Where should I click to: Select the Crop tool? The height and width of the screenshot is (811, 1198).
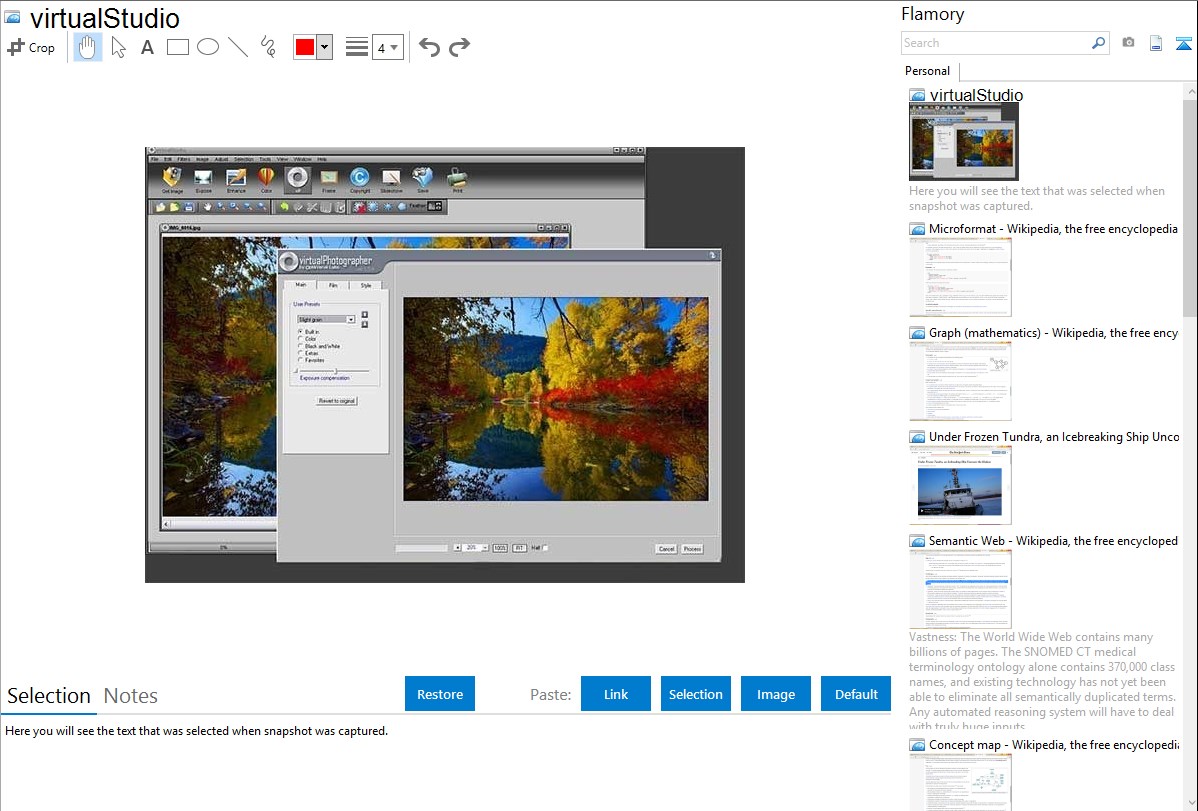tap(31, 47)
